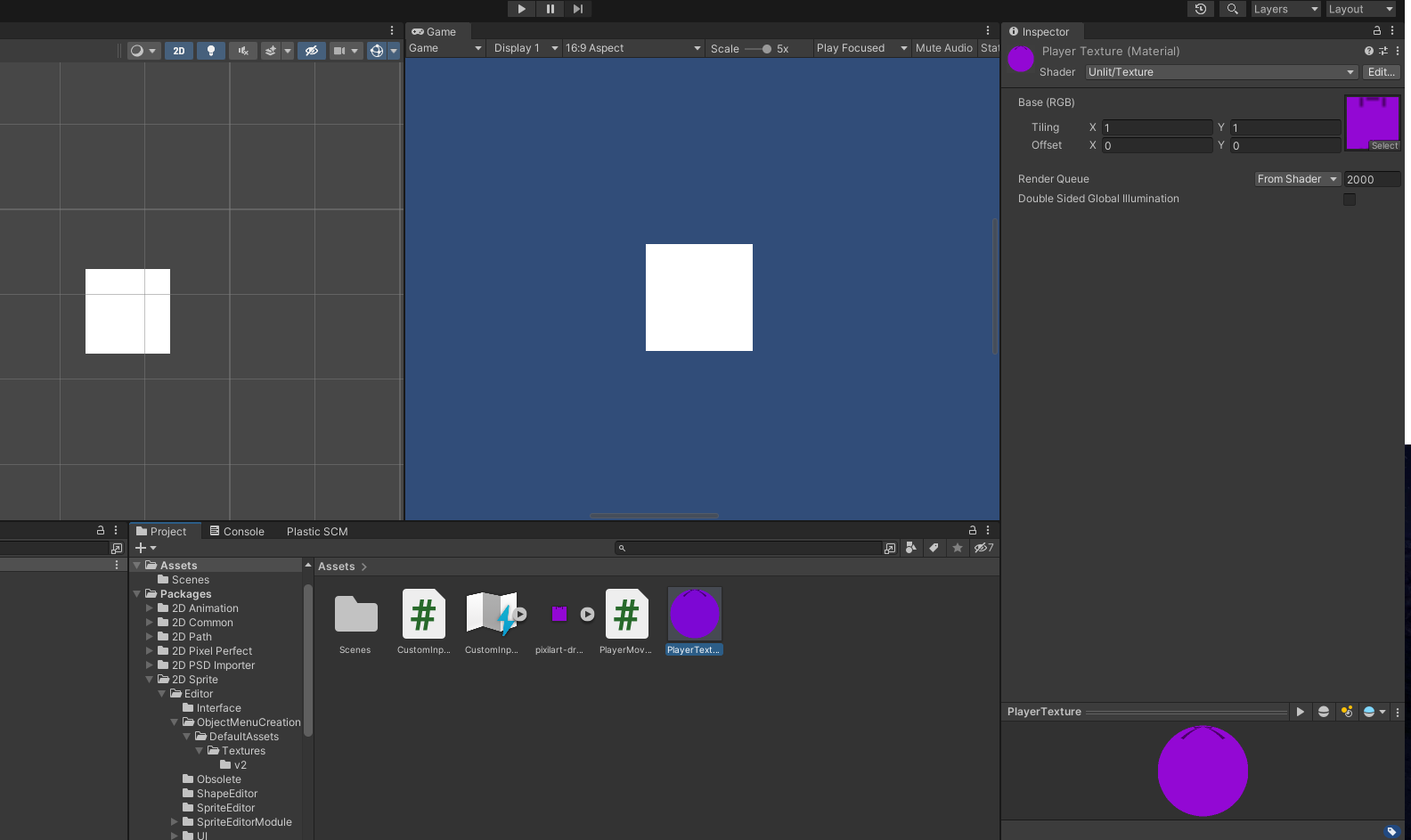This screenshot has width=1411, height=840.
Task: Click the shader Edit... button
Action: coord(1381,72)
